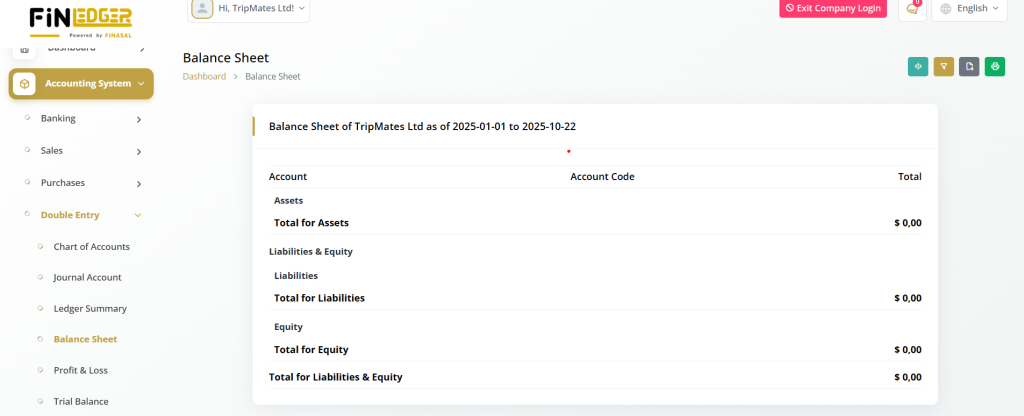Expand the Sales submenu arrow
This screenshot has height=416, width=1024.
click(x=138, y=152)
